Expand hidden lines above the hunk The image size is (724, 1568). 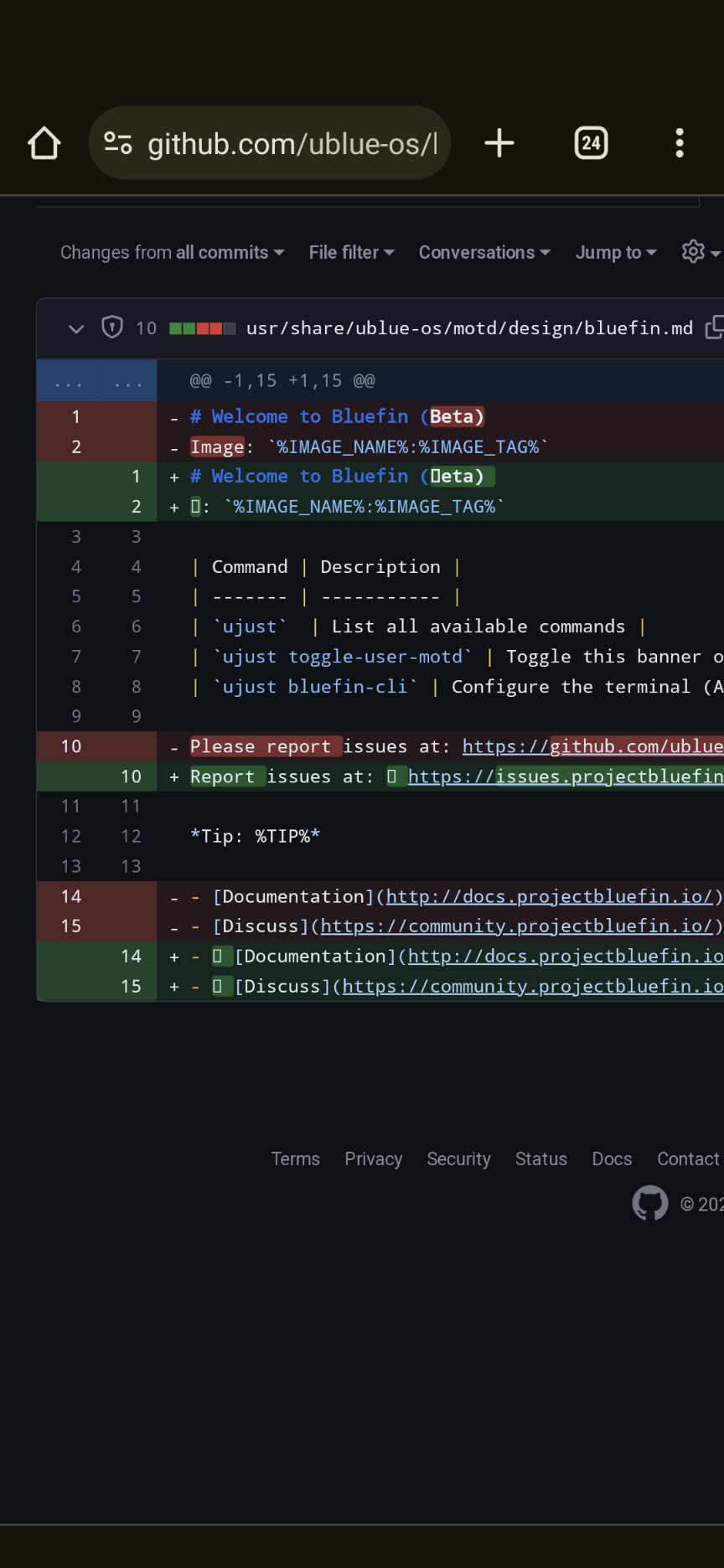pos(97,382)
